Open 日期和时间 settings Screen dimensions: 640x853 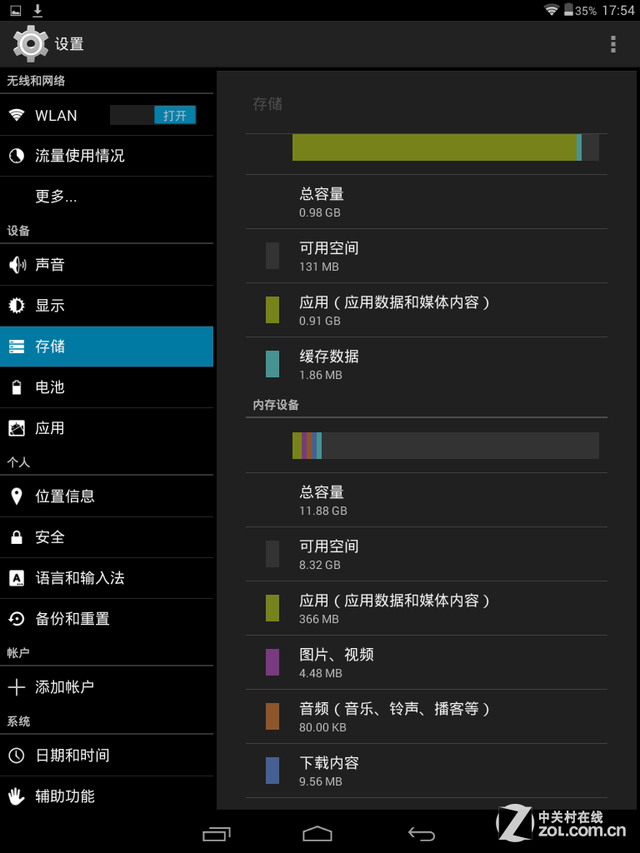72,755
